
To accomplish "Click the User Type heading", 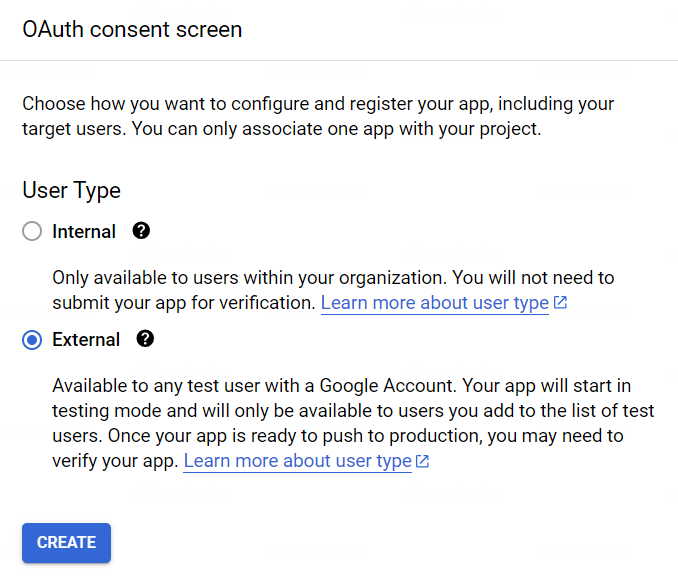I will coord(71,190).
